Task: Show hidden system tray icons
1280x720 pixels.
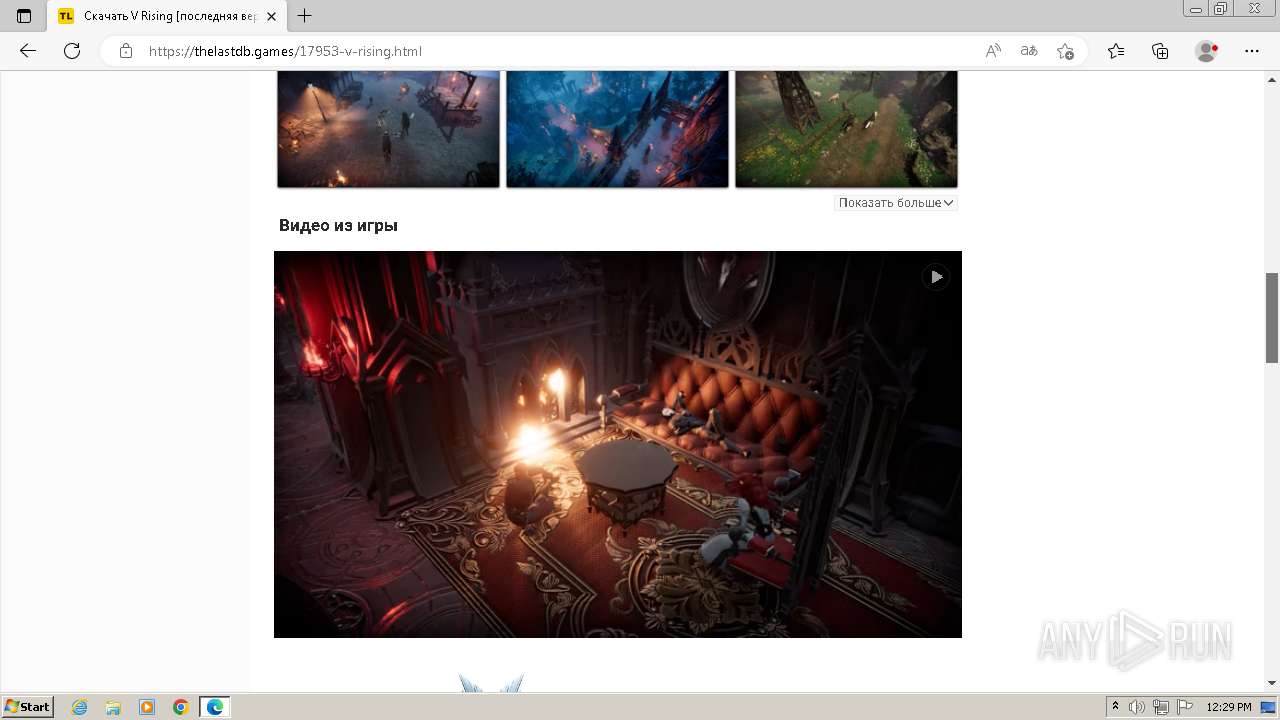Action: coord(1116,707)
